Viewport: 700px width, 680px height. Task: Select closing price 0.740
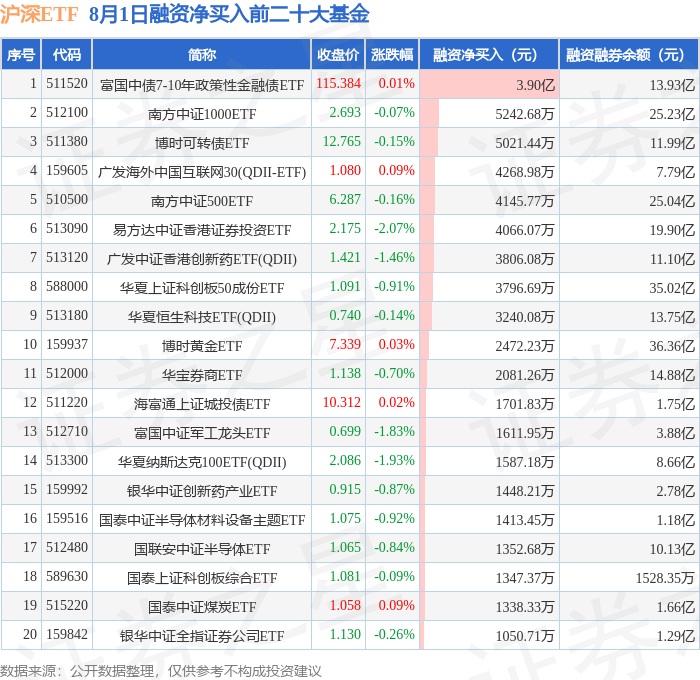coord(345,316)
